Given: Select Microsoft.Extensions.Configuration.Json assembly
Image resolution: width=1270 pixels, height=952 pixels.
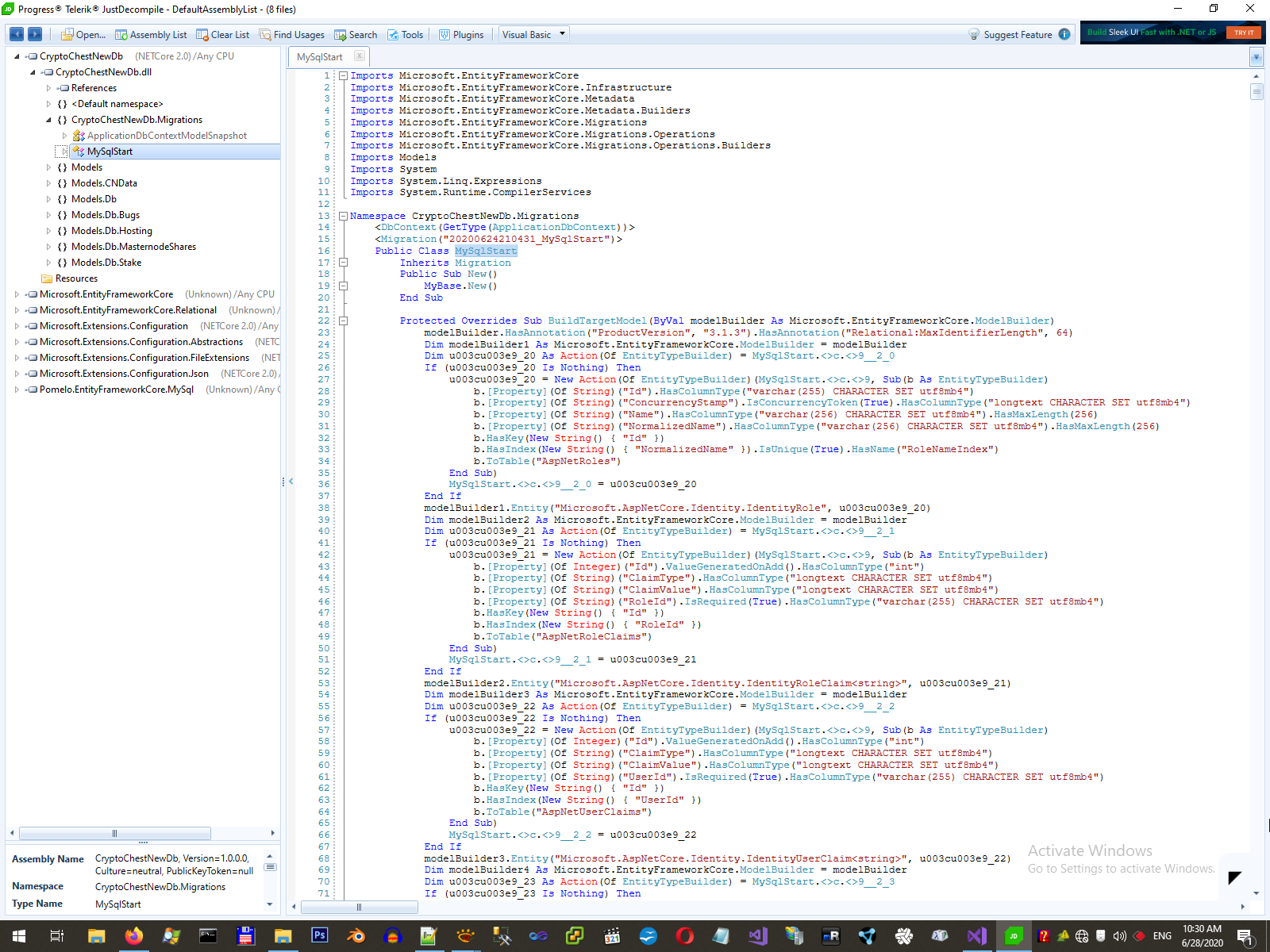Looking at the screenshot, I should [x=124, y=374].
